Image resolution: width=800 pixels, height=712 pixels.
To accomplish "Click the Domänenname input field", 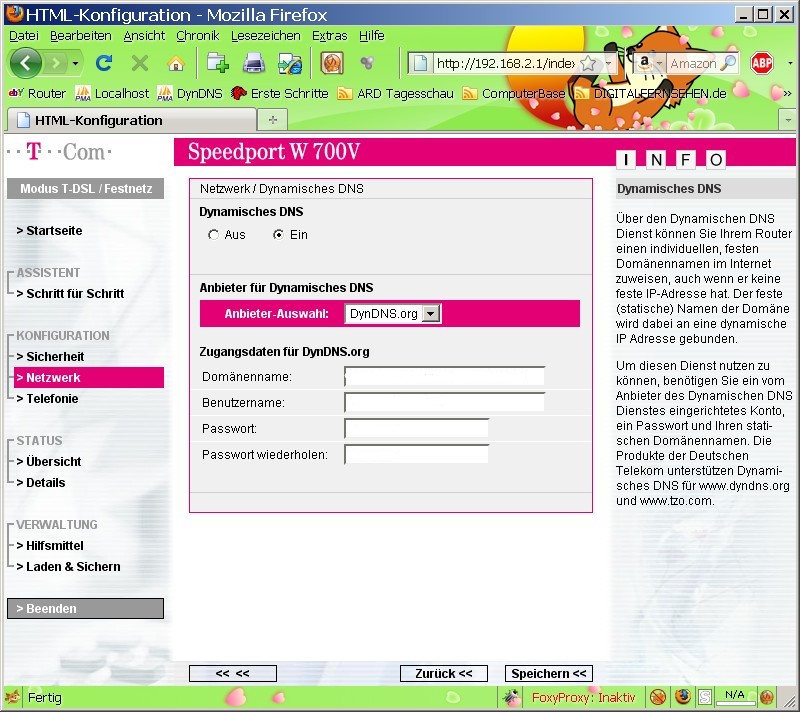I will (x=444, y=376).
